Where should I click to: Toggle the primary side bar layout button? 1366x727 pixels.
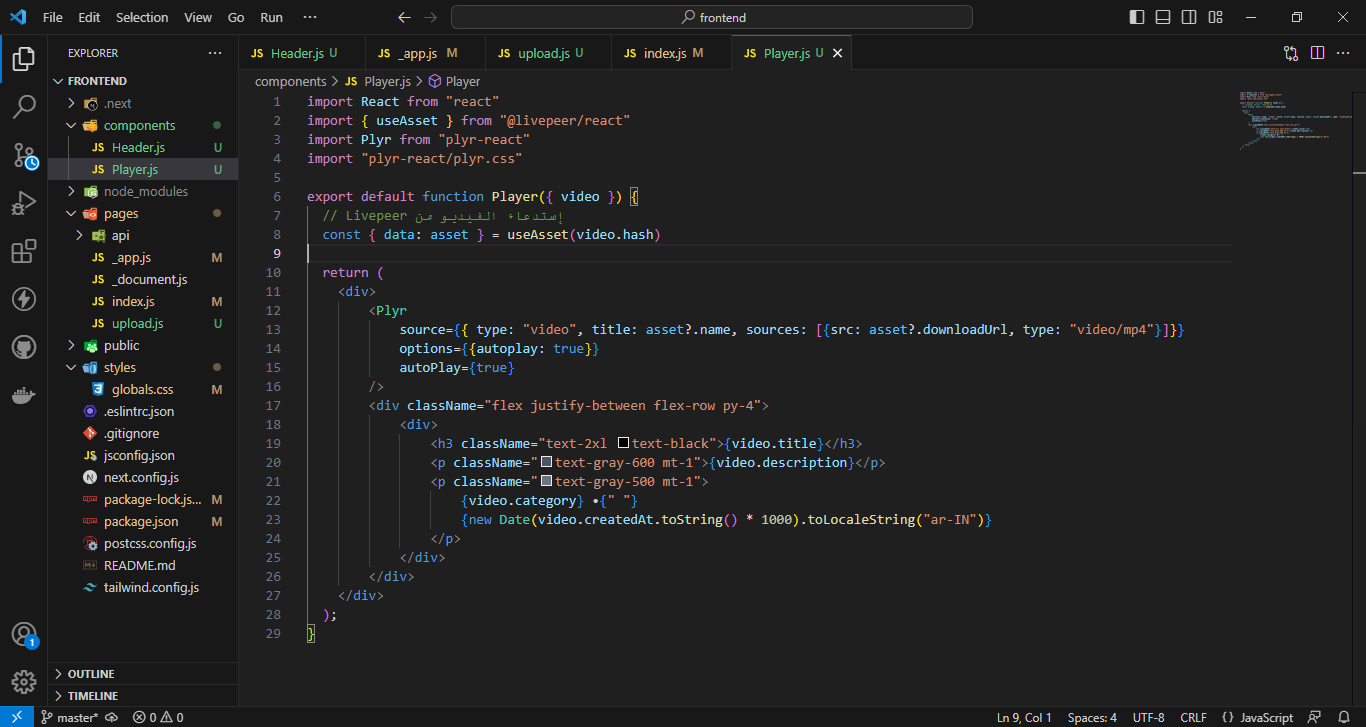1137,17
